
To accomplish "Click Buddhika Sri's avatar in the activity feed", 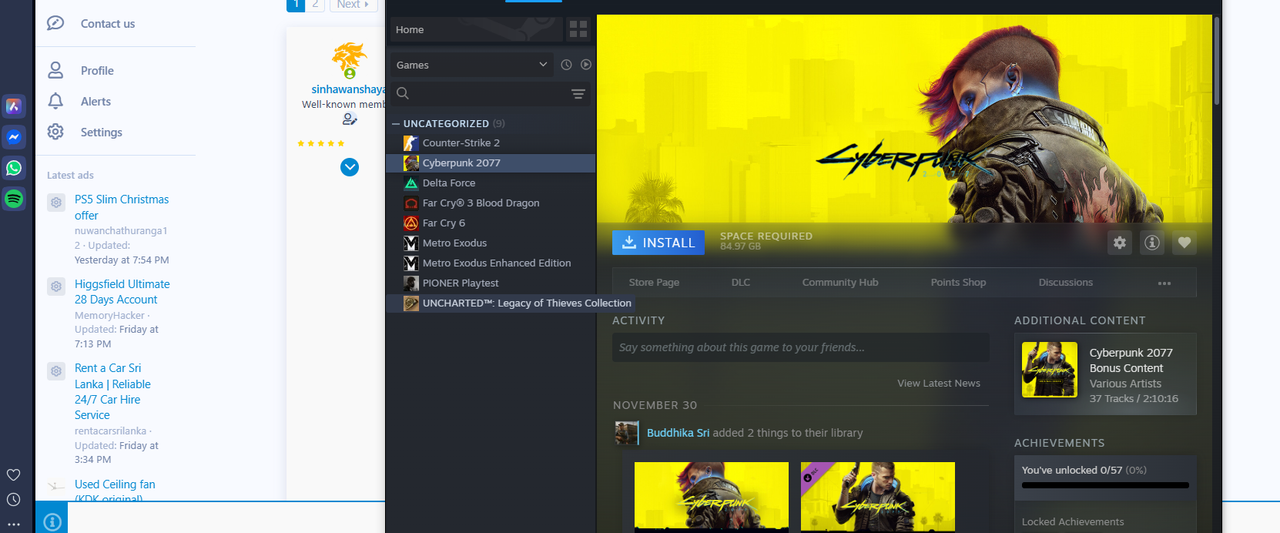I will pyautogui.click(x=627, y=433).
